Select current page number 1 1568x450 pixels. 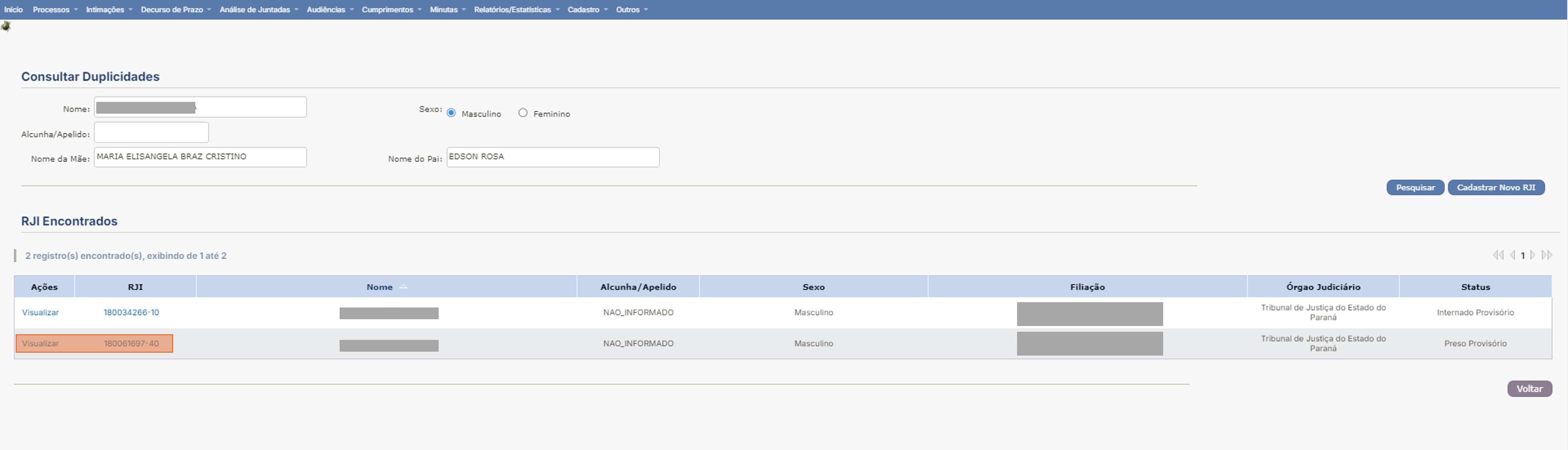1523,256
